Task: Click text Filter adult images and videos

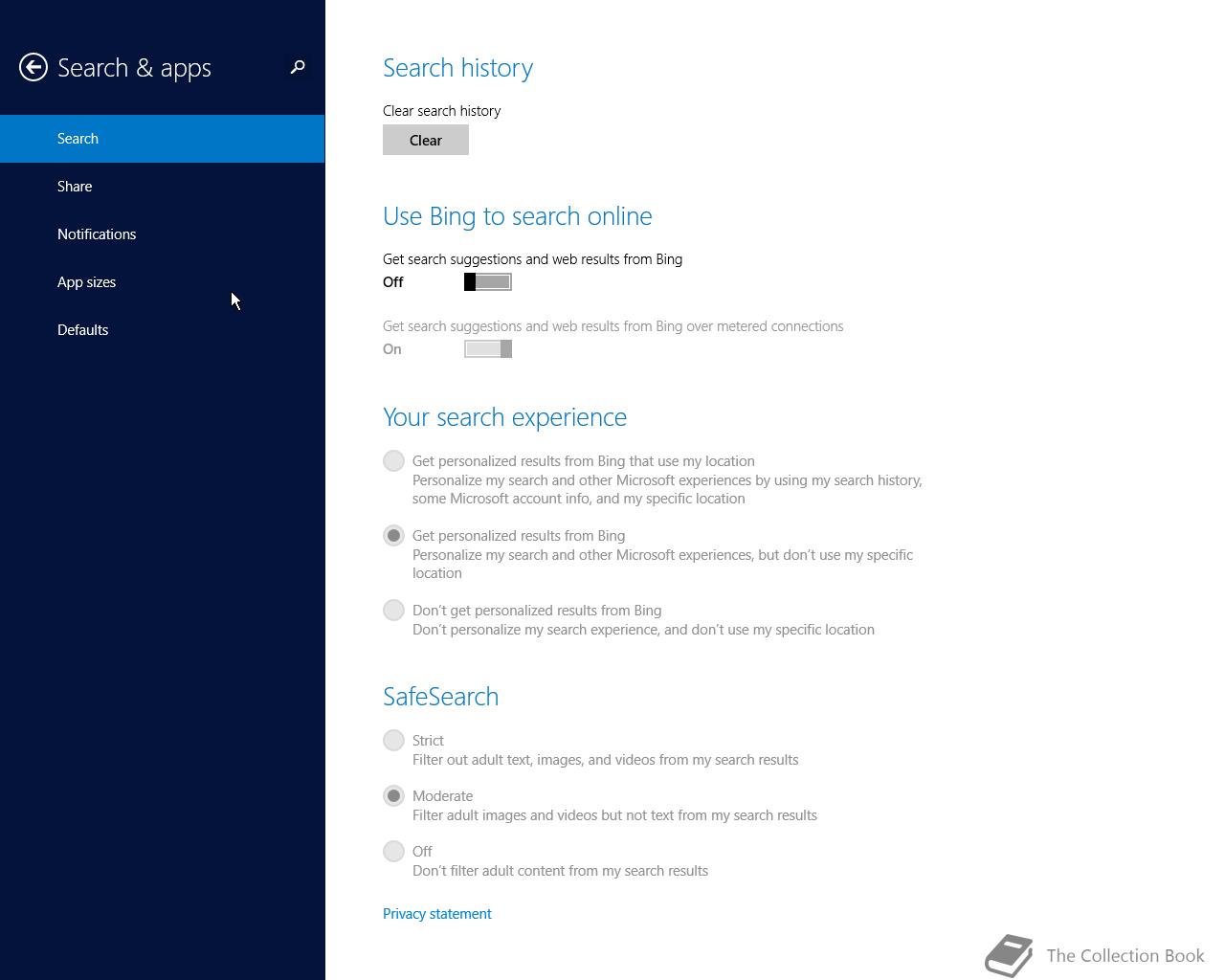Action: [614, 815]
